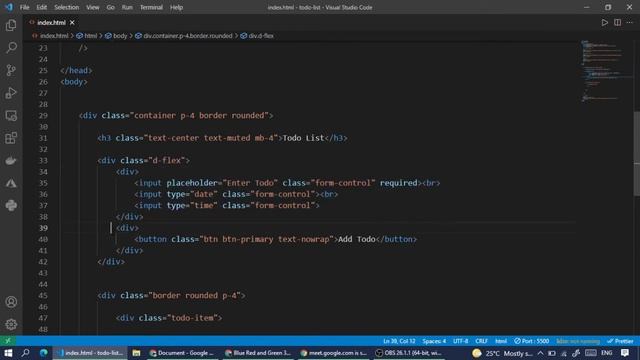
Task: Open div.container.p-4.border.rounded breadcrumb
Action: 188,36
